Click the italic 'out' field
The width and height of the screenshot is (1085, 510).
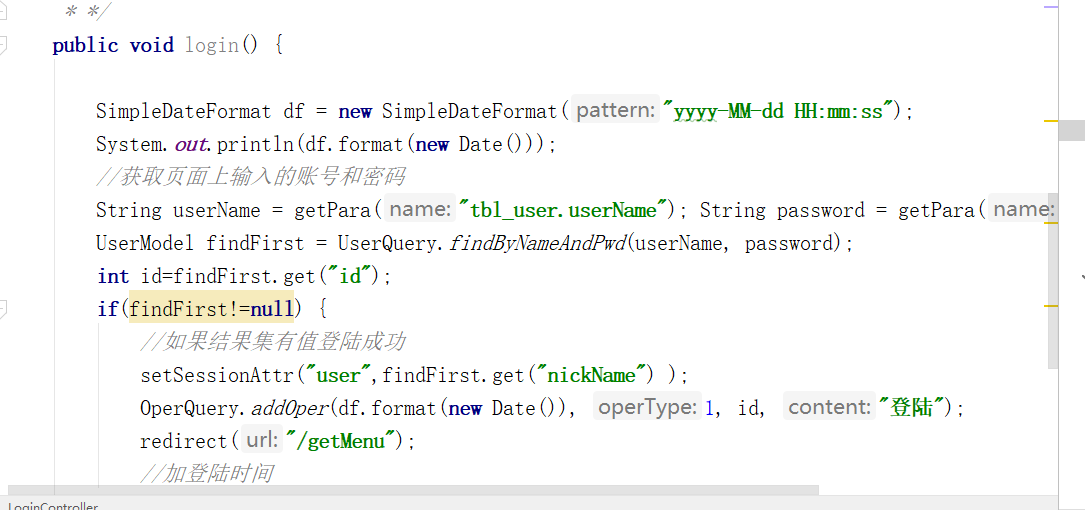click(190, 145)
